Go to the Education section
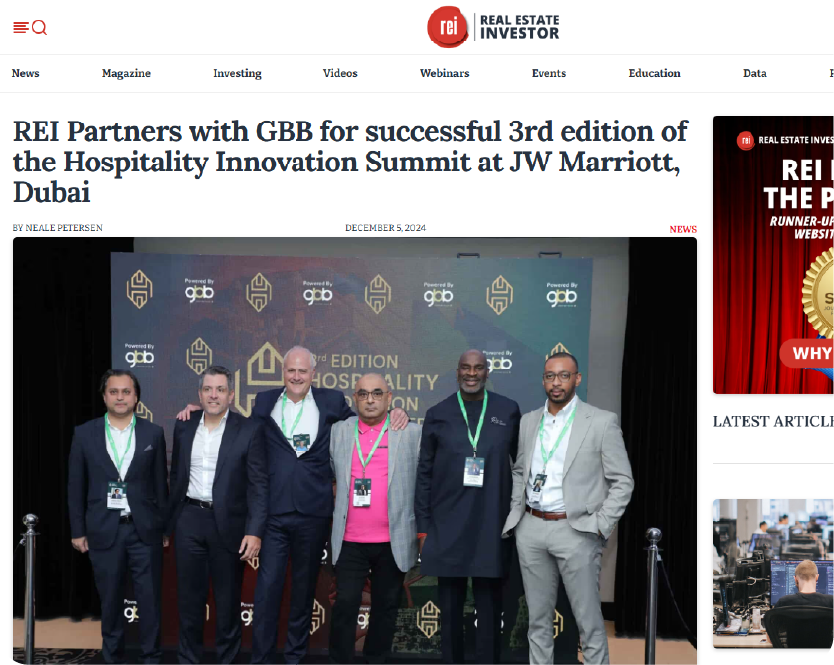 pos(654,73)
